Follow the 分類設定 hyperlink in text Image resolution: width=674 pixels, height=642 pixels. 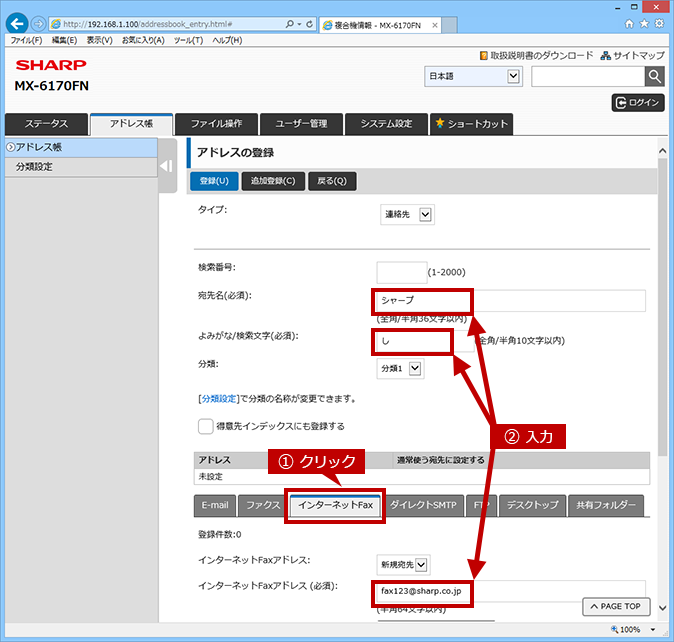point(219,399)
